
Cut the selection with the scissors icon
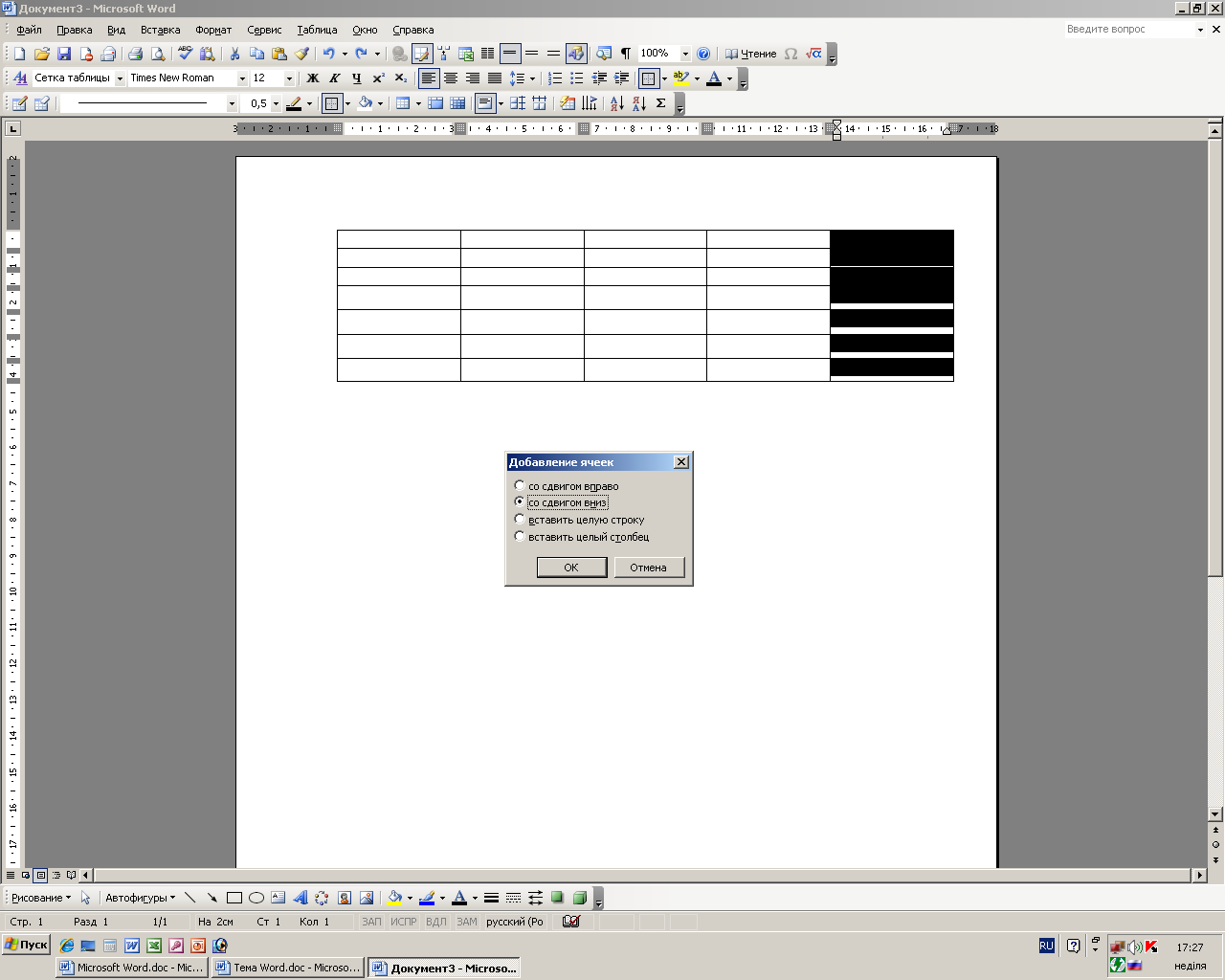point(234,54)
